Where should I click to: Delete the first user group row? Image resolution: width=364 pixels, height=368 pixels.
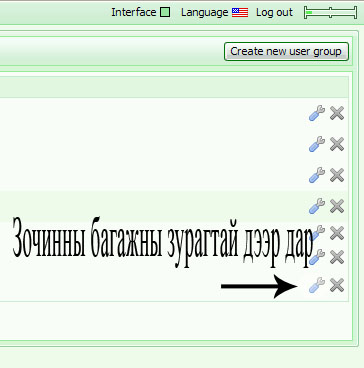click(337, 113)
